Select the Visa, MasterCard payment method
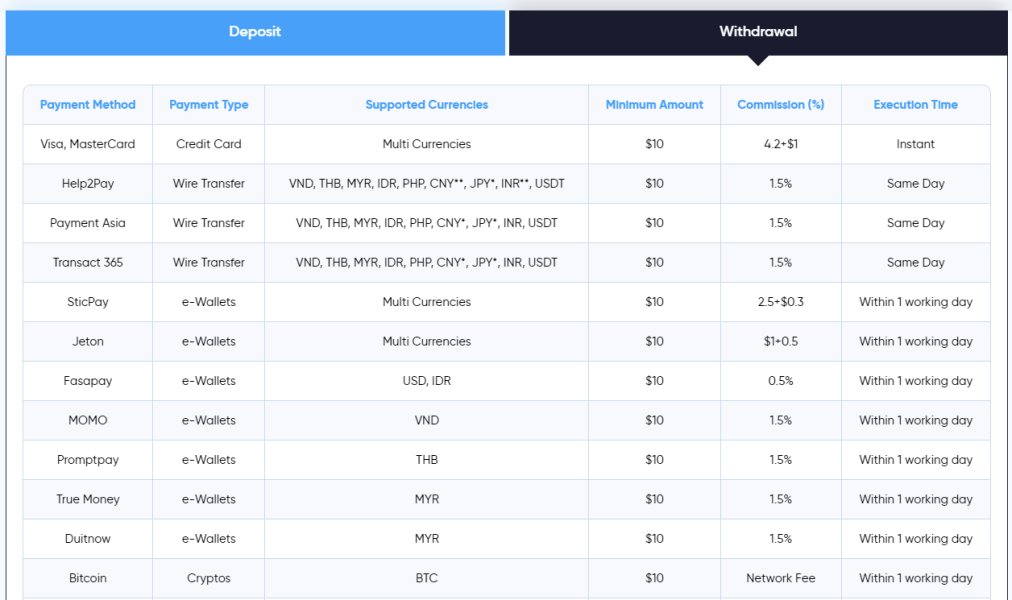Image resolution: width=1012 pixels, height=600 pixels. click(x=88, y=144)
